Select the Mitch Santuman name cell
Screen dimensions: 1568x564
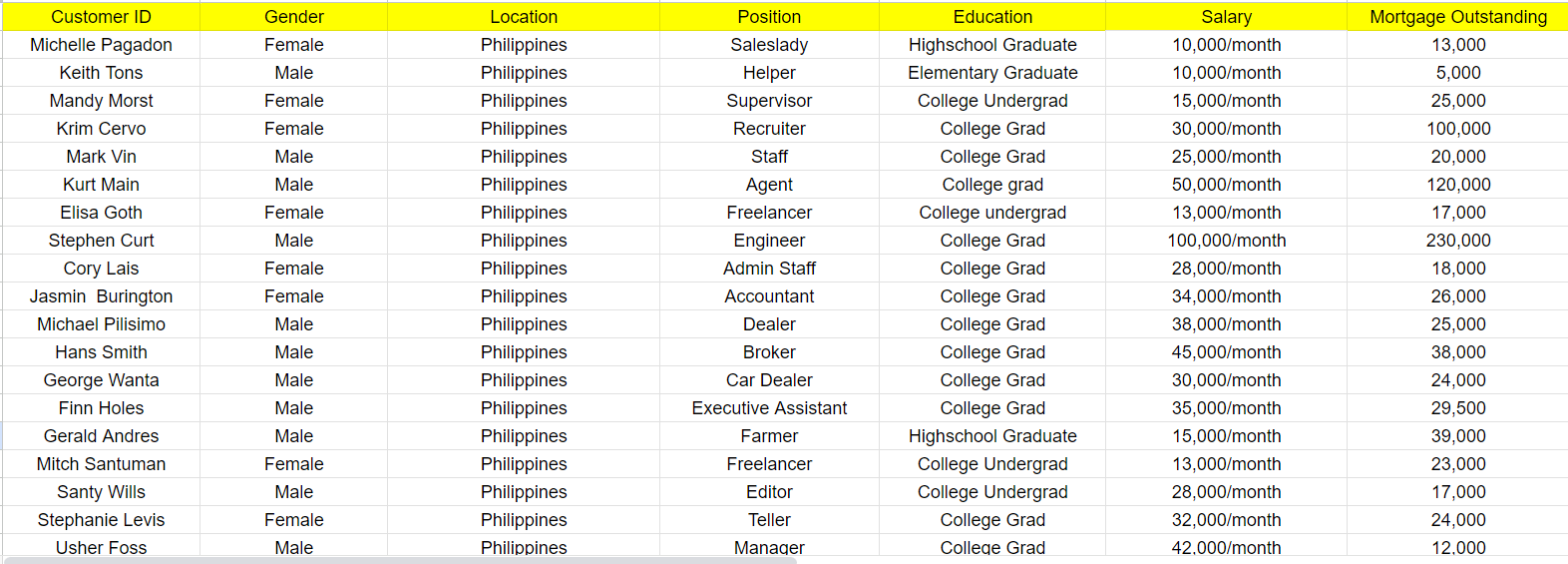(101, 464)
